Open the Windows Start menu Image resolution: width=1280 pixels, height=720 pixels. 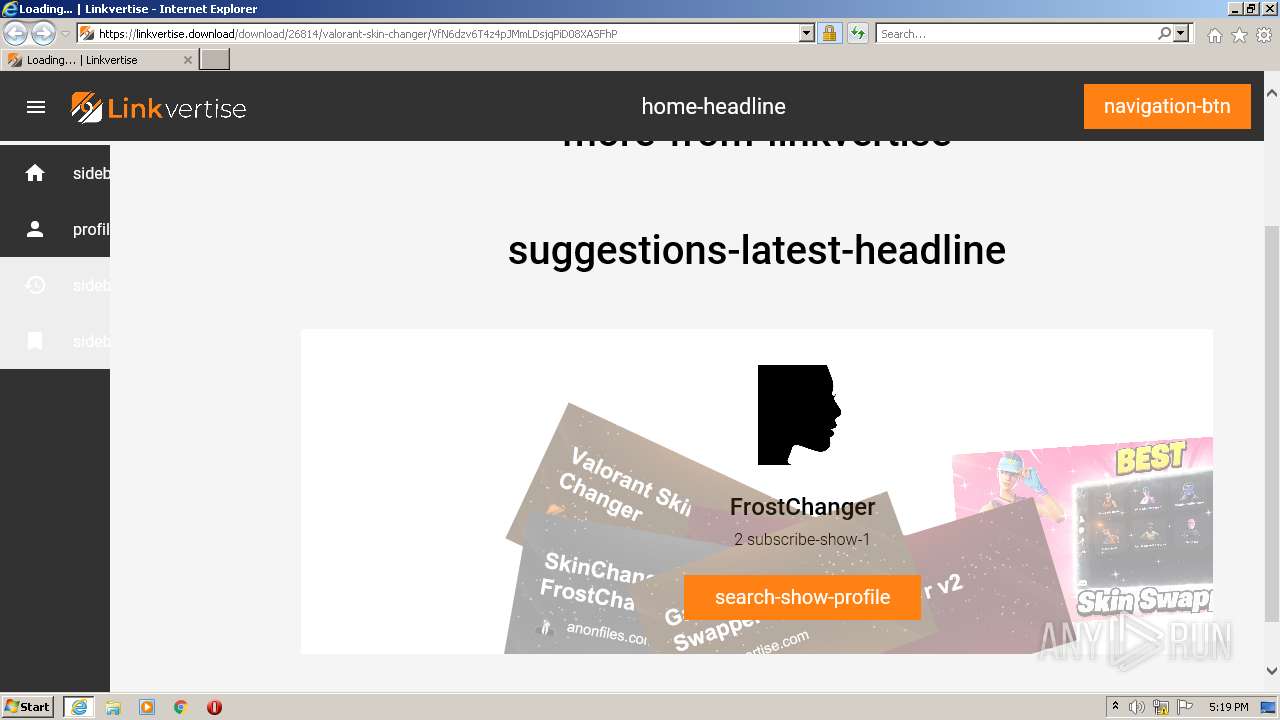(x=27, y=707)
